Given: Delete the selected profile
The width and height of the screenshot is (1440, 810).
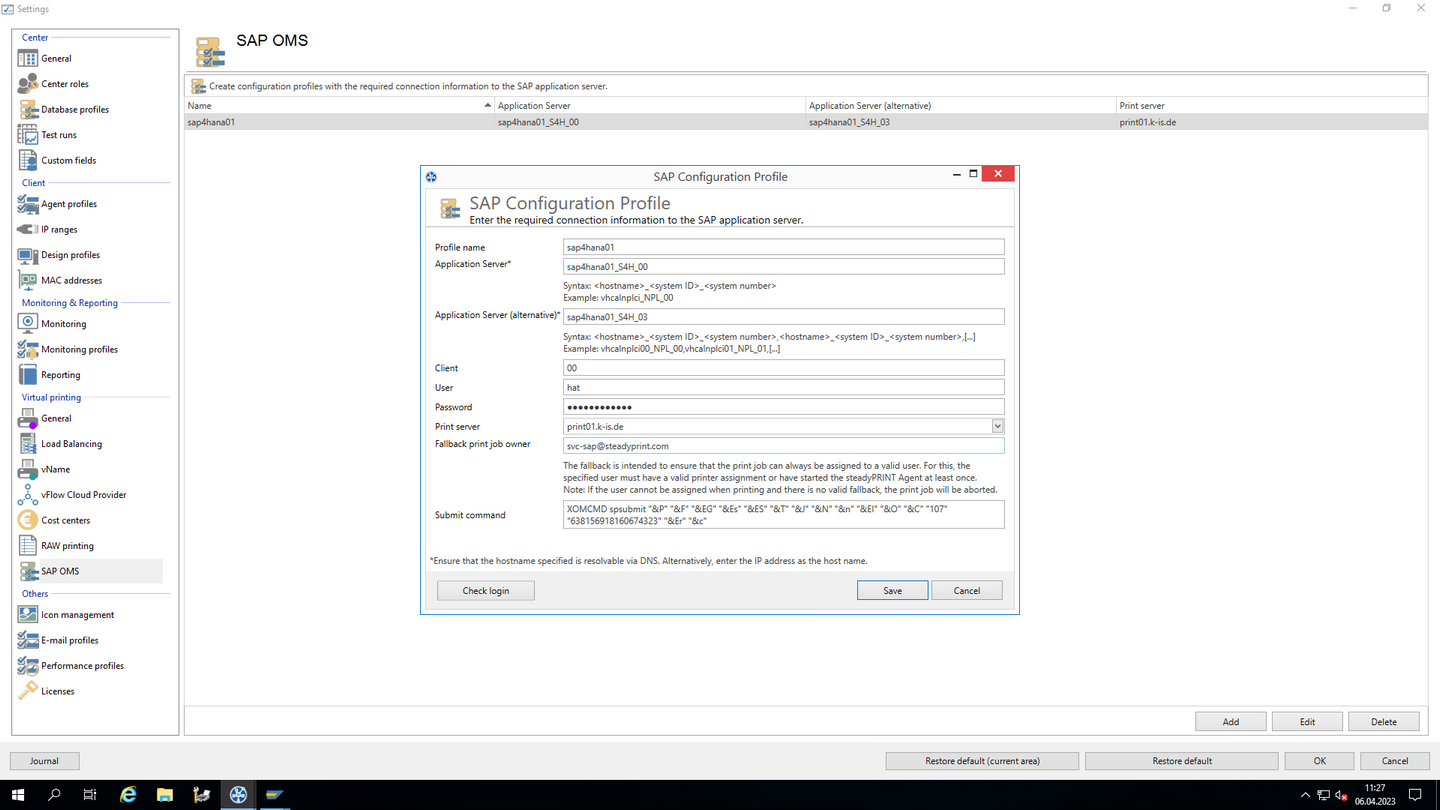Looking at the screenshot, I should coord(1384,722).
